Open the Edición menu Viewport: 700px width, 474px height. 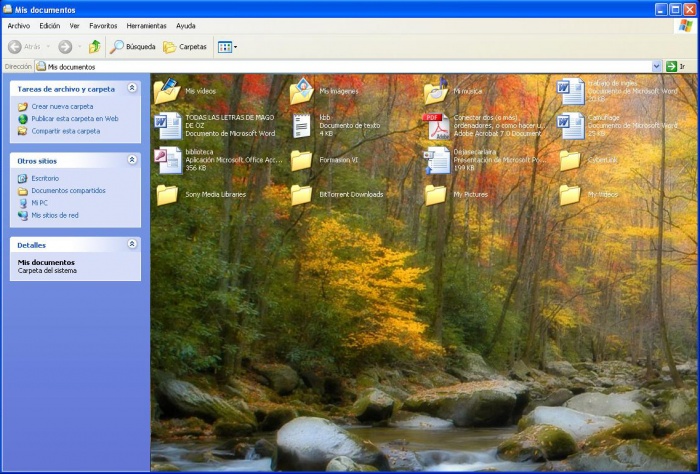point(50,26)
